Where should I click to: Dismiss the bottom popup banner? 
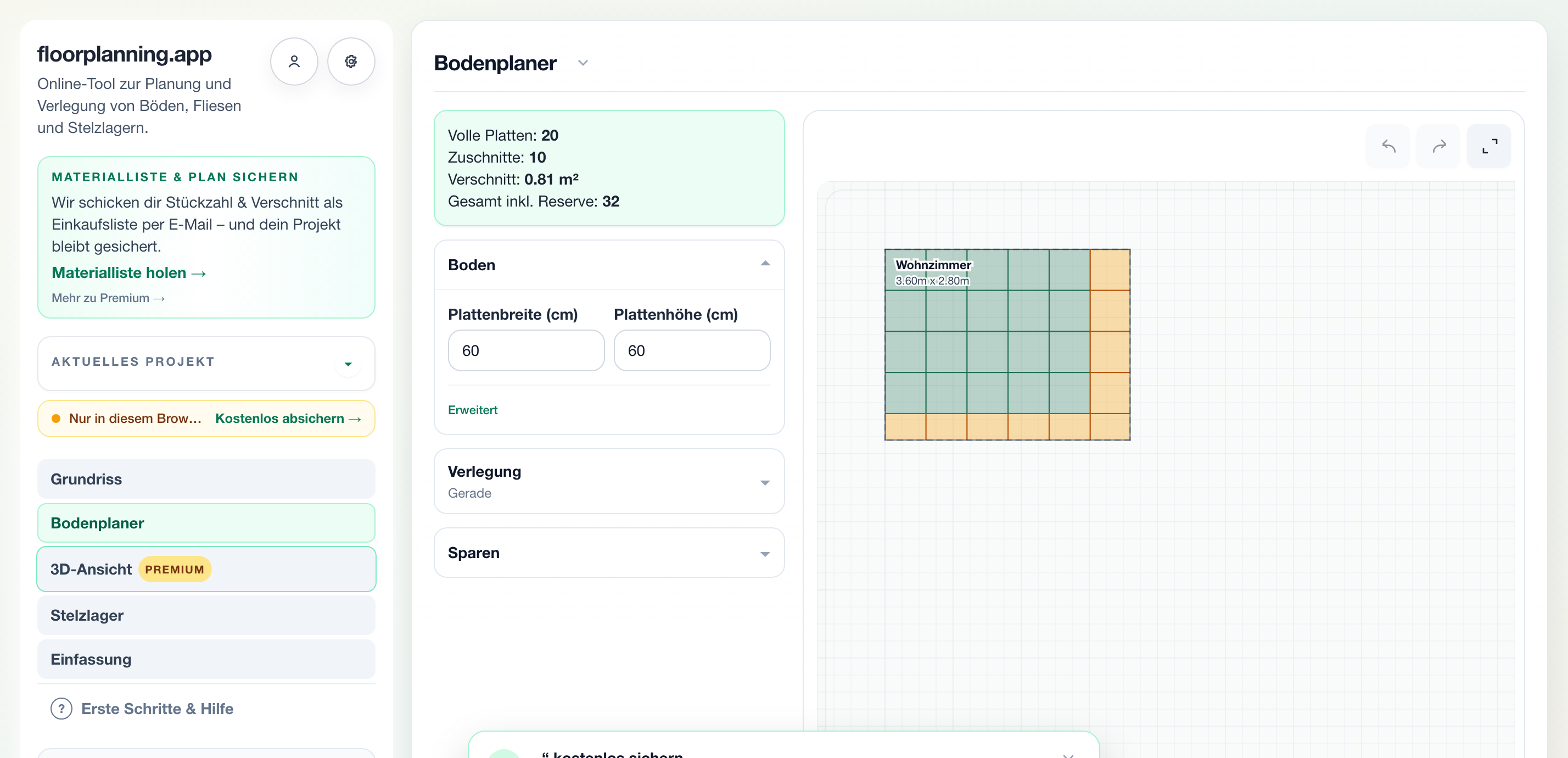1068,755
